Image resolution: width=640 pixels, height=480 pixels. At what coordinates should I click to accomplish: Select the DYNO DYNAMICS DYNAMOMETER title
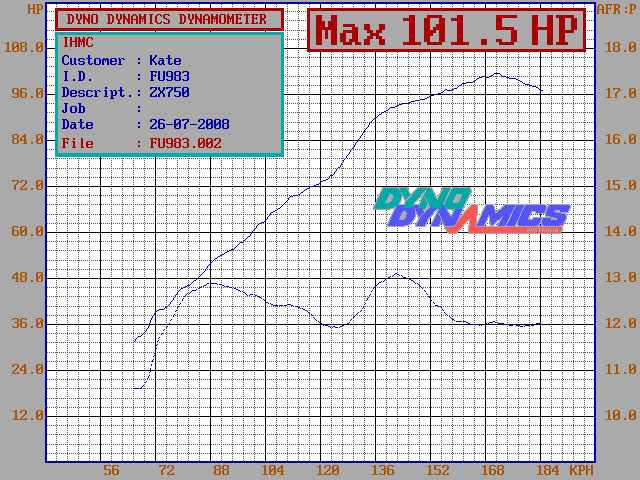[169, 19]
